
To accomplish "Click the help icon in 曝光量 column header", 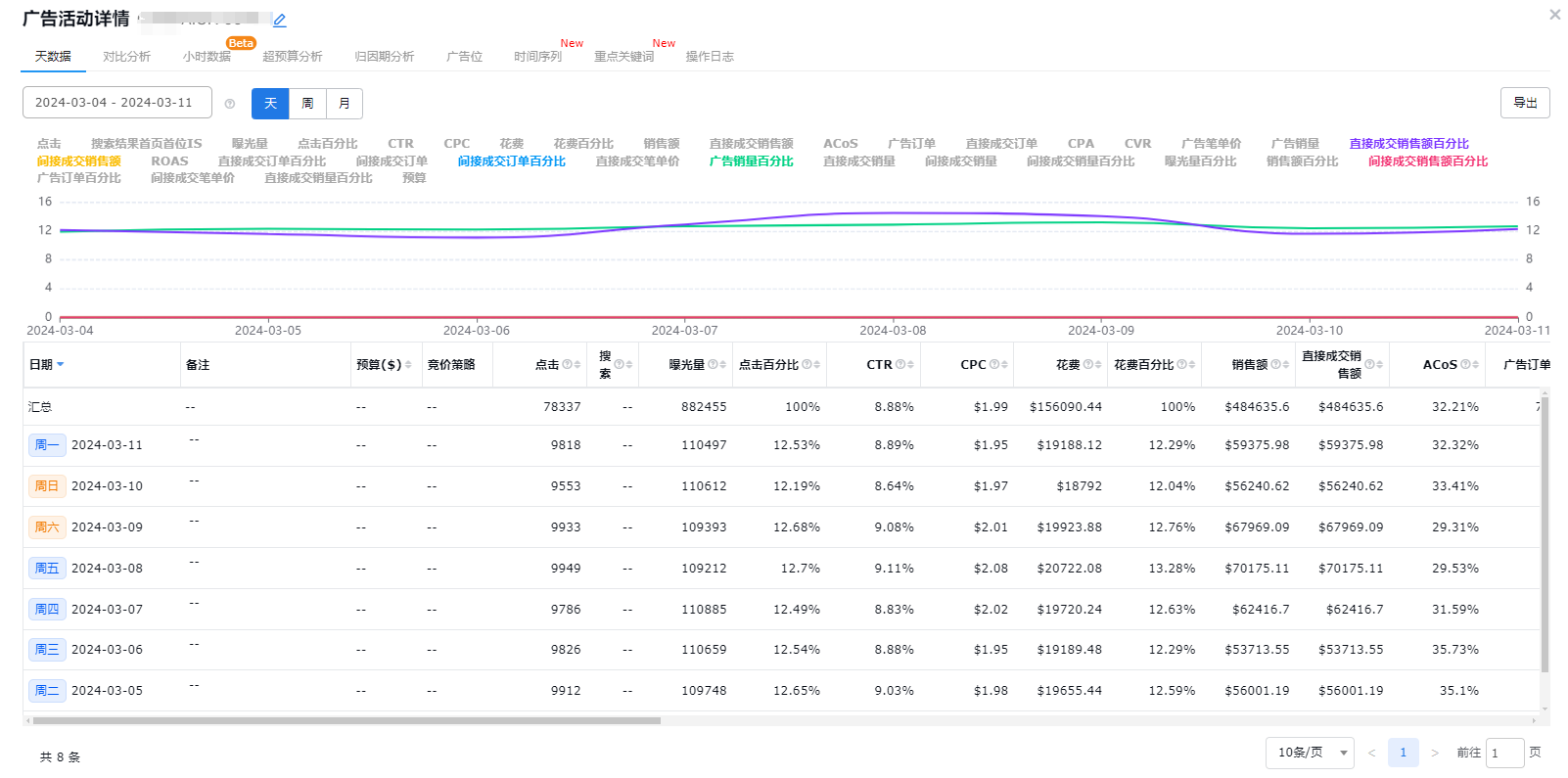I will [713, 364].
